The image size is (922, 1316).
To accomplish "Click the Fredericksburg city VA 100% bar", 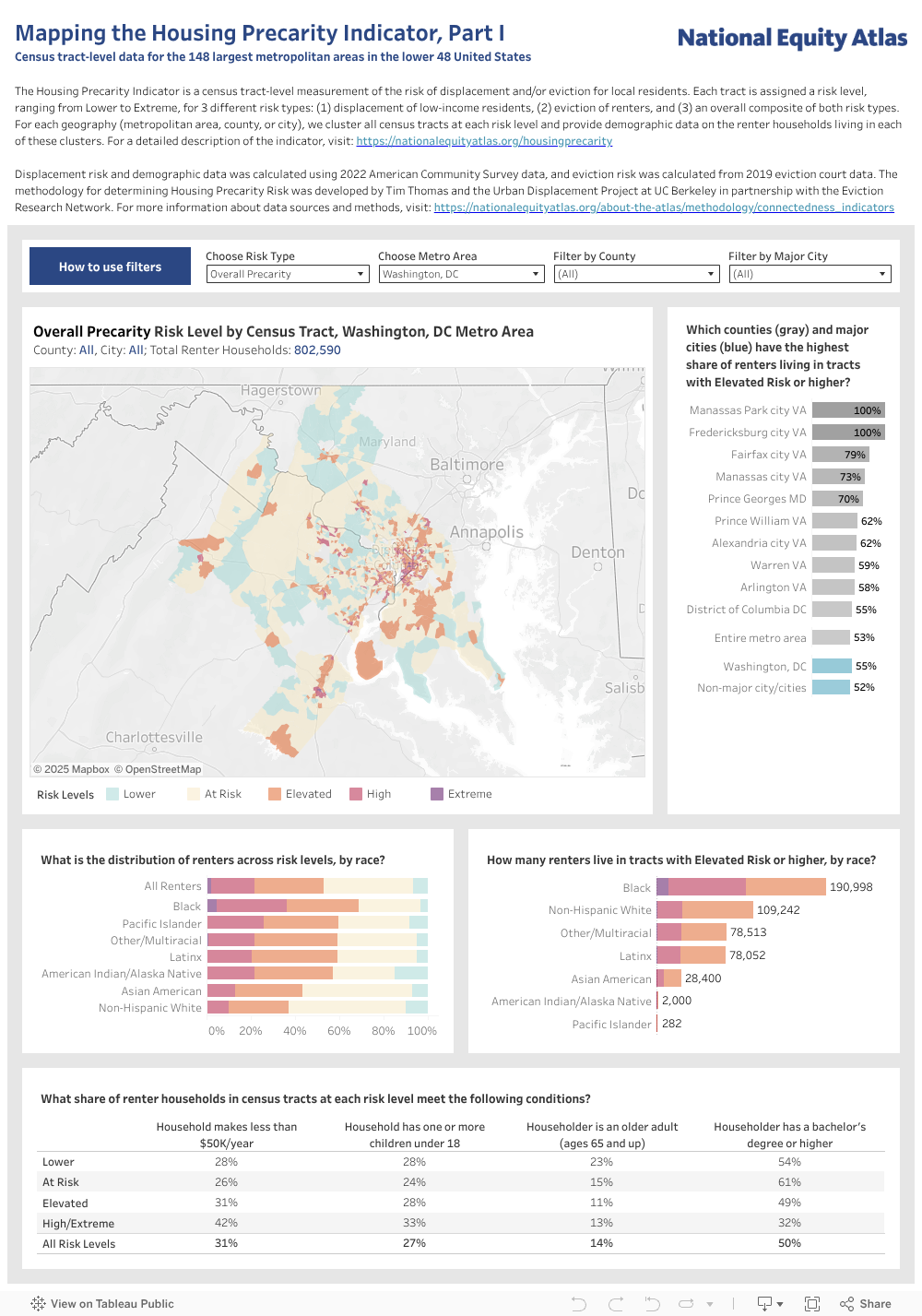I will tap(848, 433).
